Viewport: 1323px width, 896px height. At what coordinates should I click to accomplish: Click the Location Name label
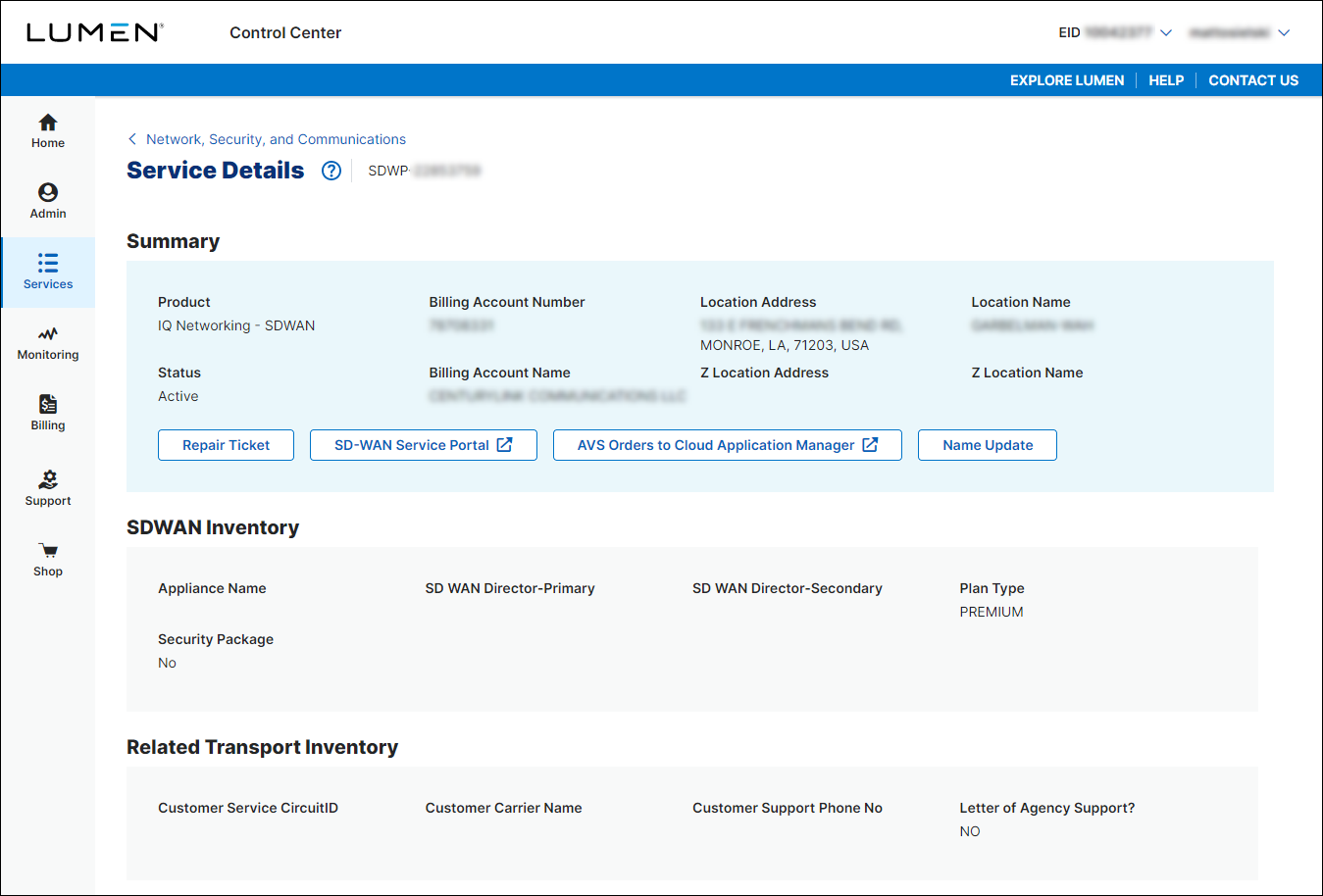click(1021, 302)
